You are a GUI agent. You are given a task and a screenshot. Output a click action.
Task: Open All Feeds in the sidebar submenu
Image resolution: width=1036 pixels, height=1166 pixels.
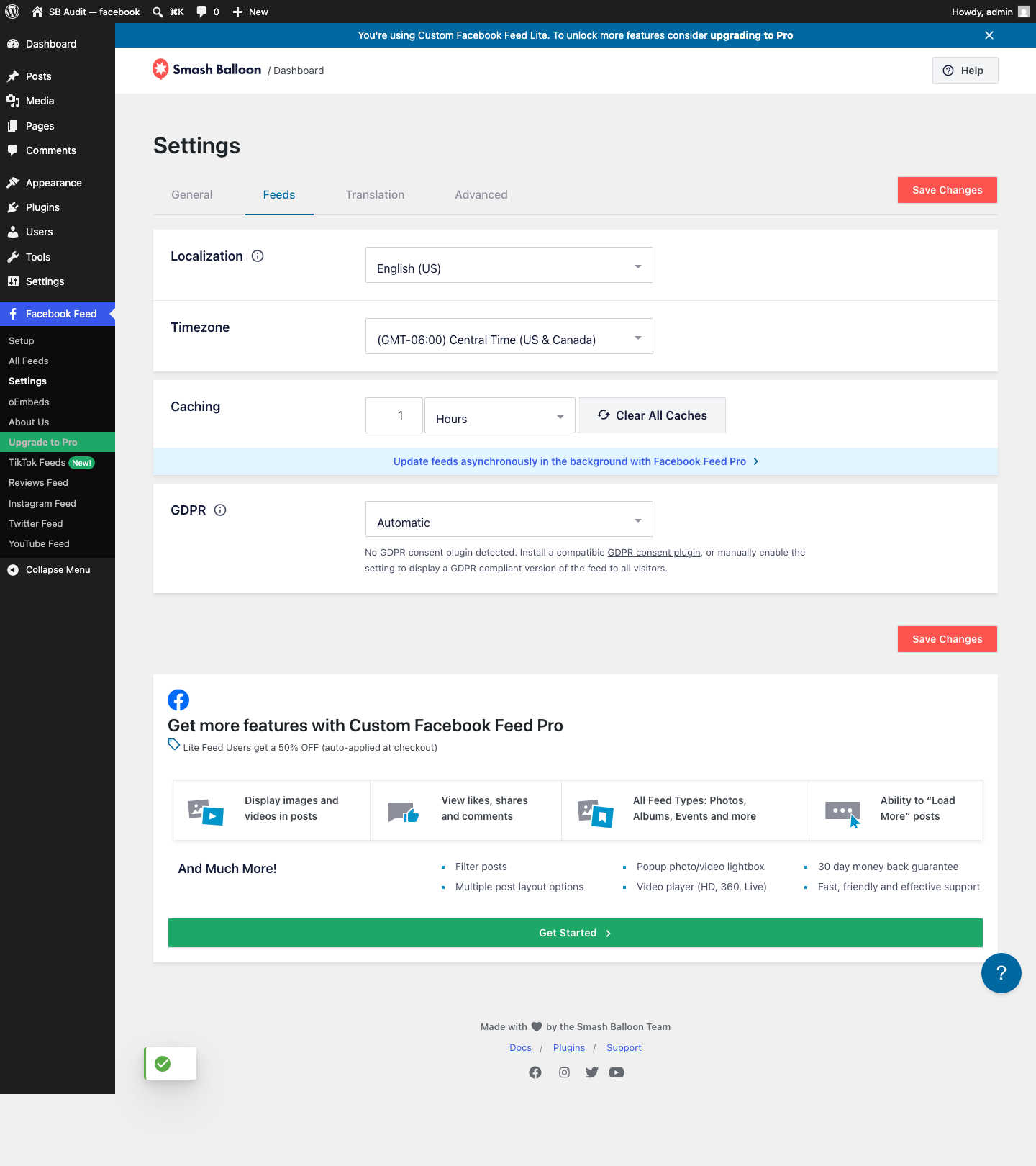pyautogui.click(x=29, y=361)
